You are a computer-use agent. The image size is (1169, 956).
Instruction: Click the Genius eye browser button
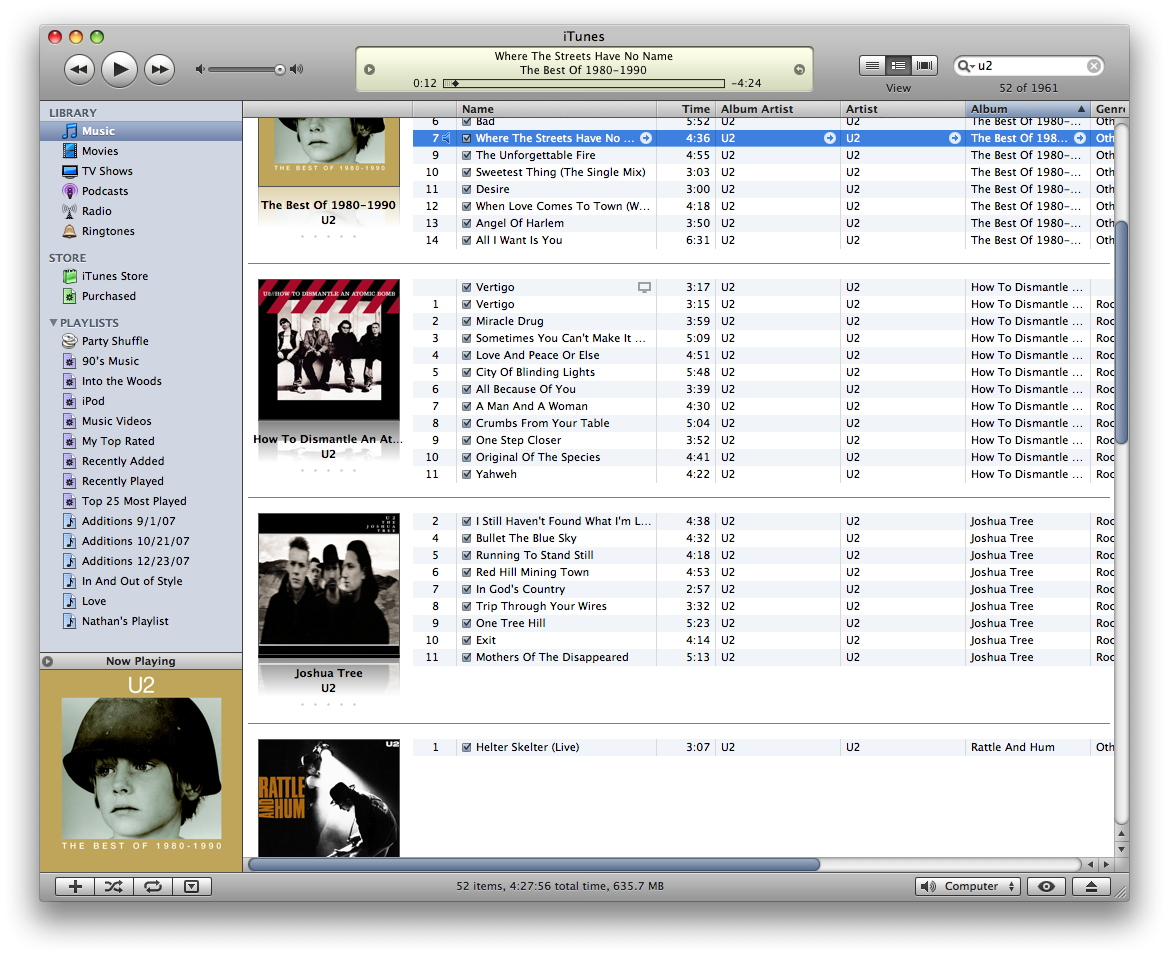pos(1046,886)
